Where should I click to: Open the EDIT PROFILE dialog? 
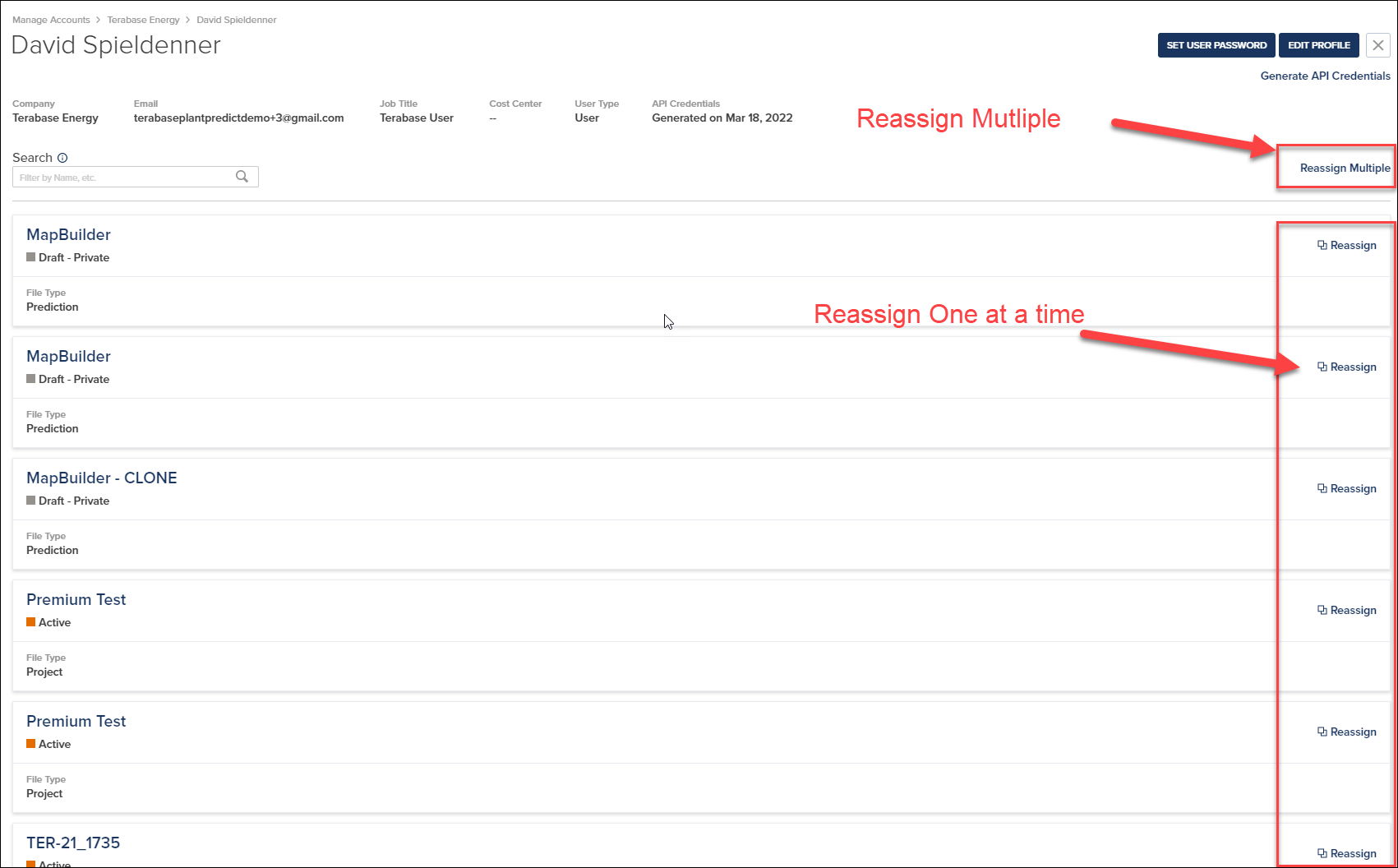click(1318, 45)
